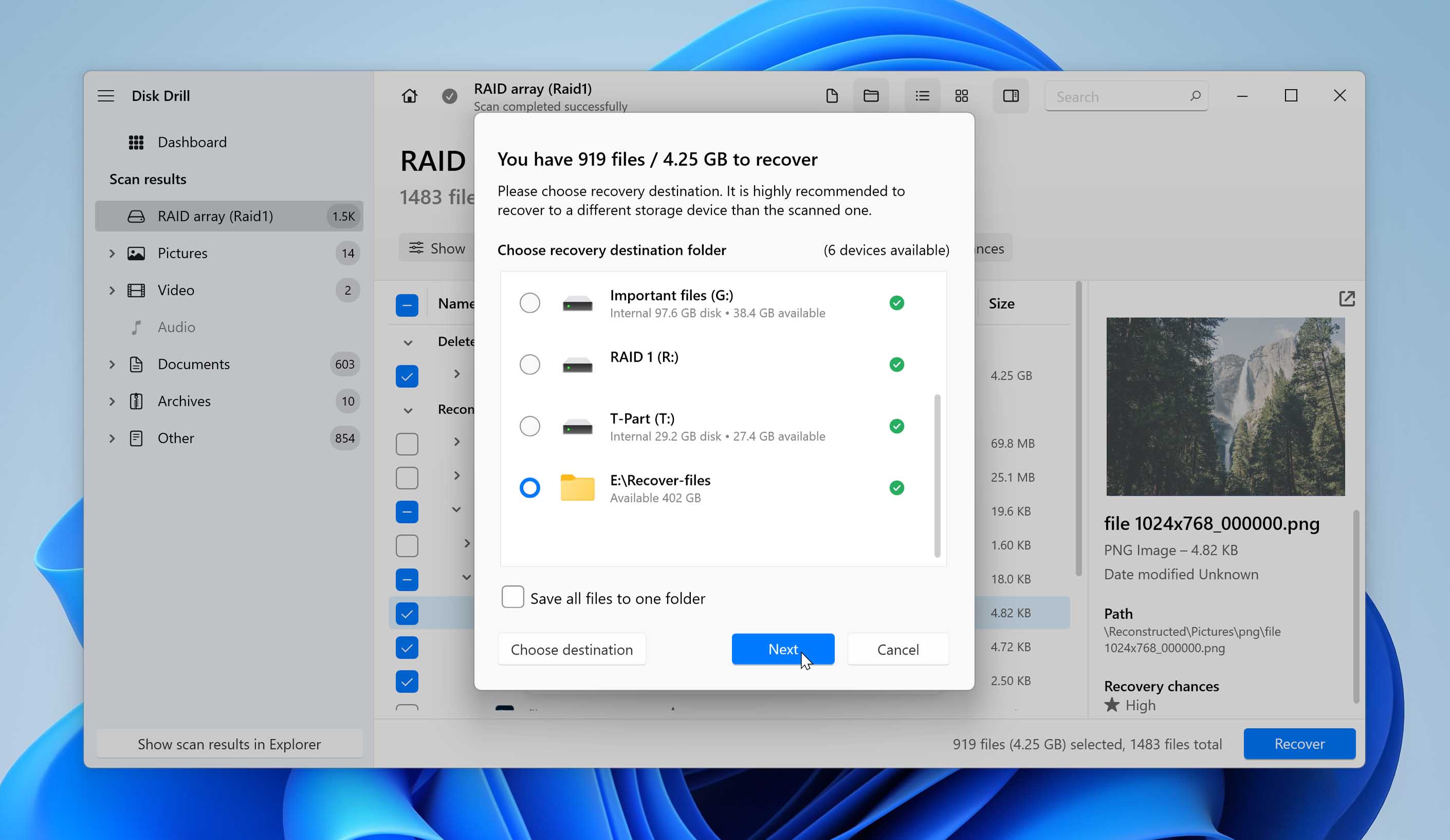
Task: Click the list view icon in toolbar
Action: (x=920, y=95)
